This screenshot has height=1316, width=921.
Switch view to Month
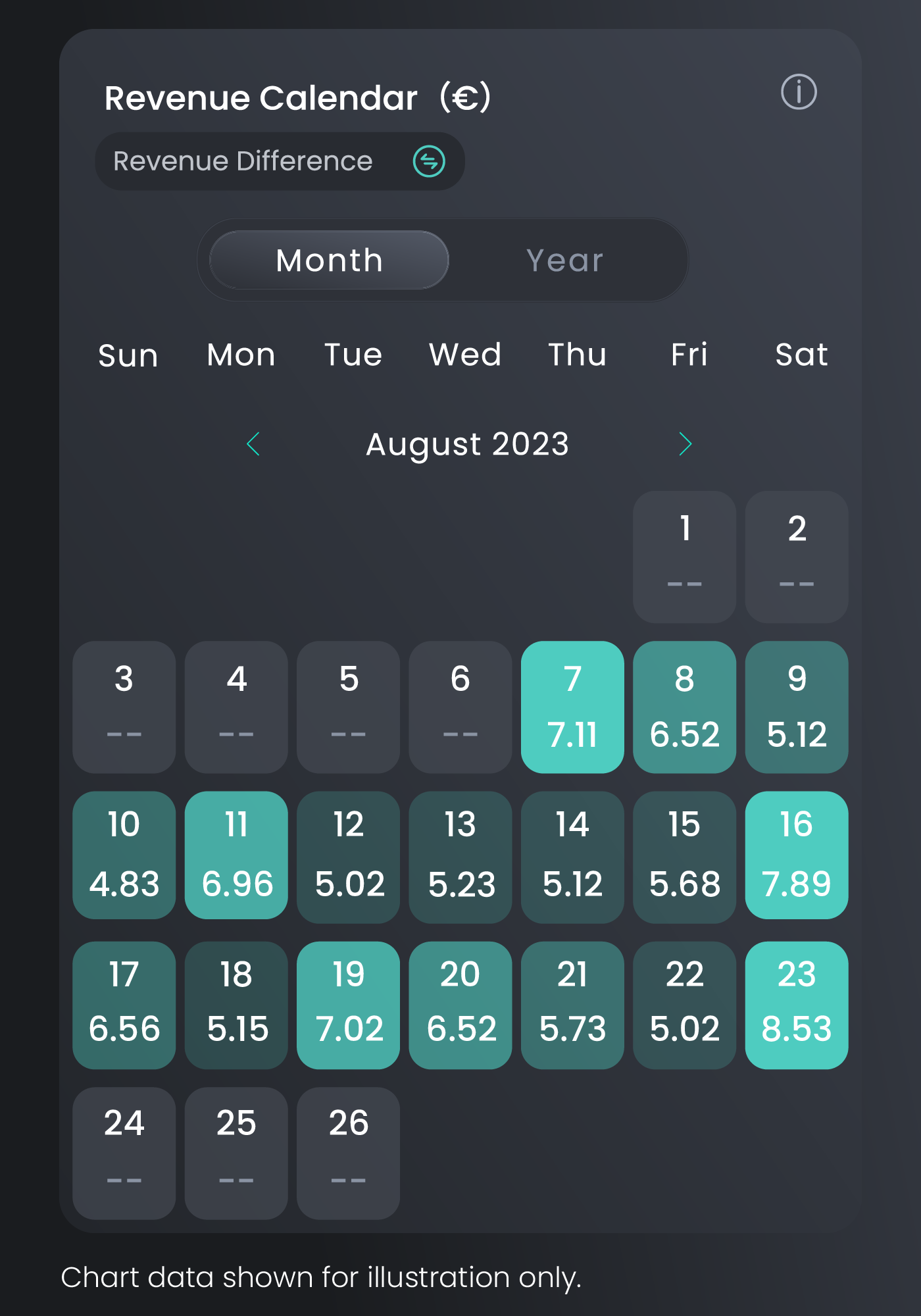[329, 260]
